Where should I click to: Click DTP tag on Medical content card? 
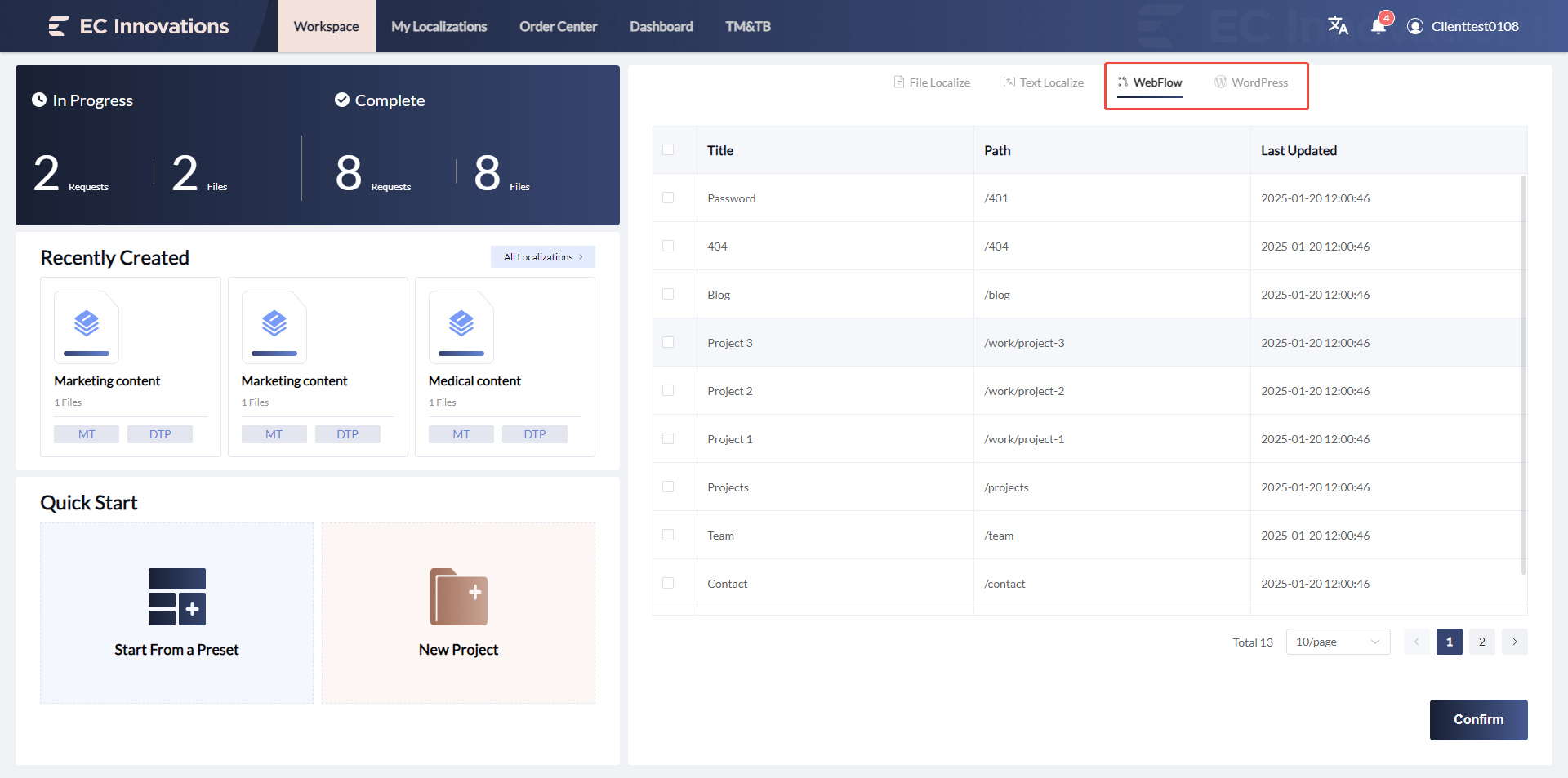pyautogui.click(x=535, y=434)
